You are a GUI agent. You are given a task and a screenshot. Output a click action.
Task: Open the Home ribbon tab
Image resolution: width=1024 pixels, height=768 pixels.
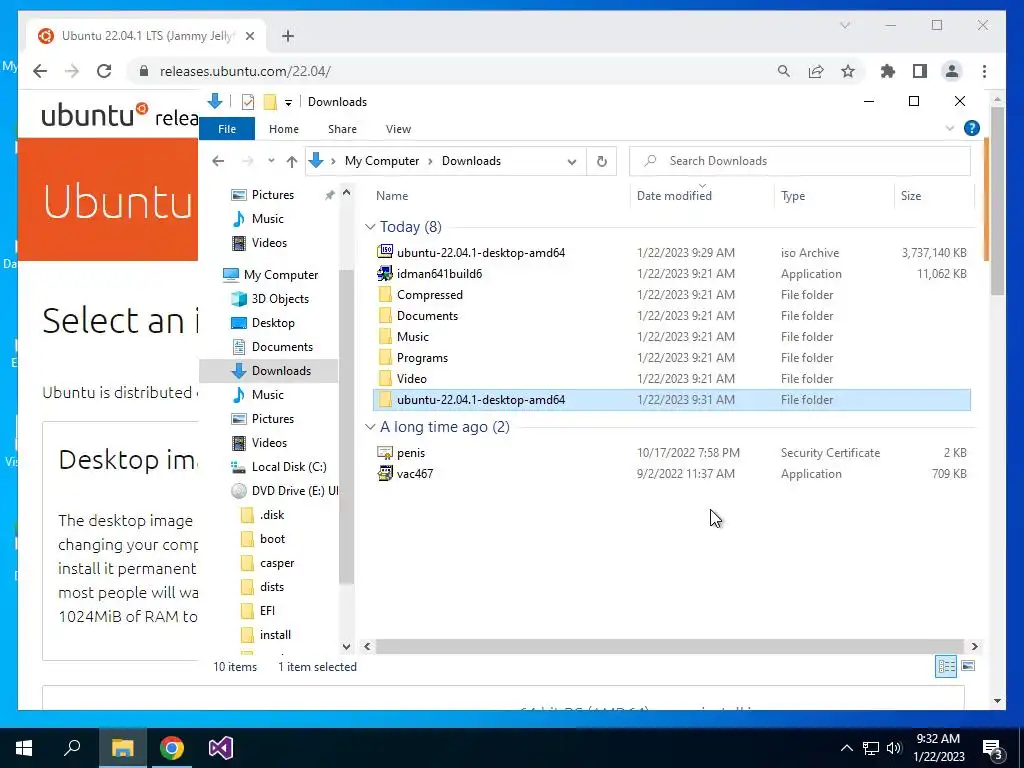tap(283, 129)
